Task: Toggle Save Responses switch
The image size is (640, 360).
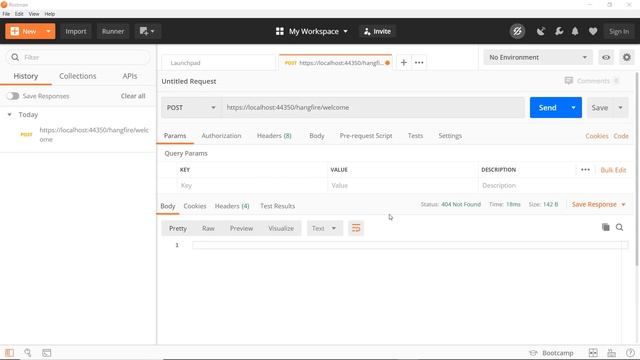Action: click(x=13, y=96)
